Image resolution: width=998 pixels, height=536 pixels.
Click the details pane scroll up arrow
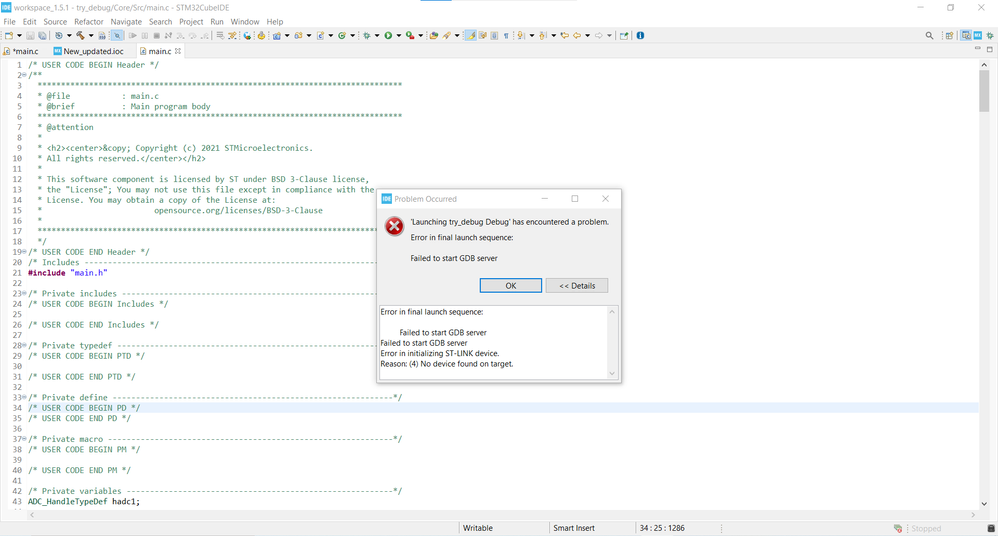pyautogui.click(x=612, y=312)
